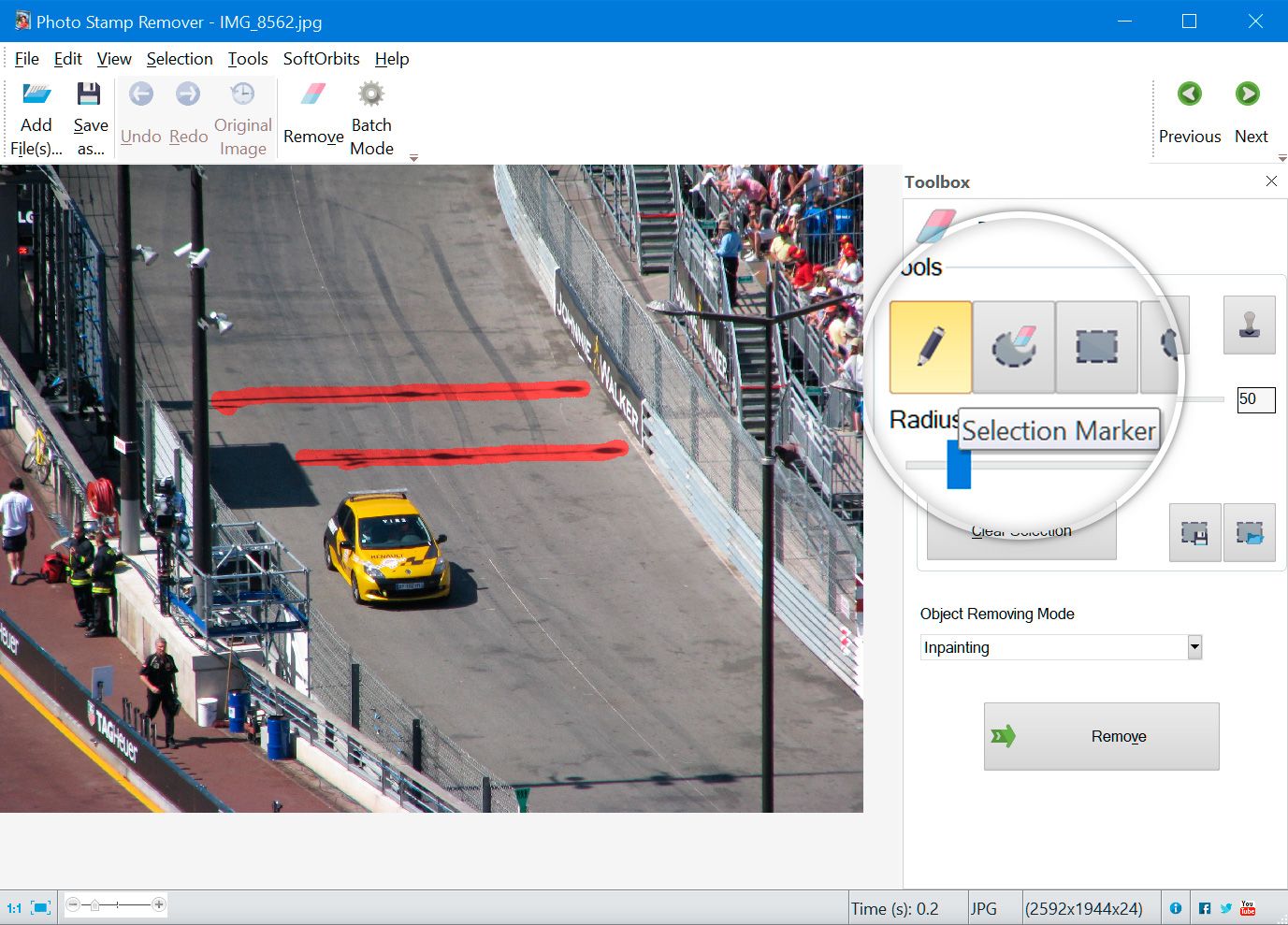Toggle fit-to-window view in status bar
The image size is (1288, 925).
[x=40, y=907]
